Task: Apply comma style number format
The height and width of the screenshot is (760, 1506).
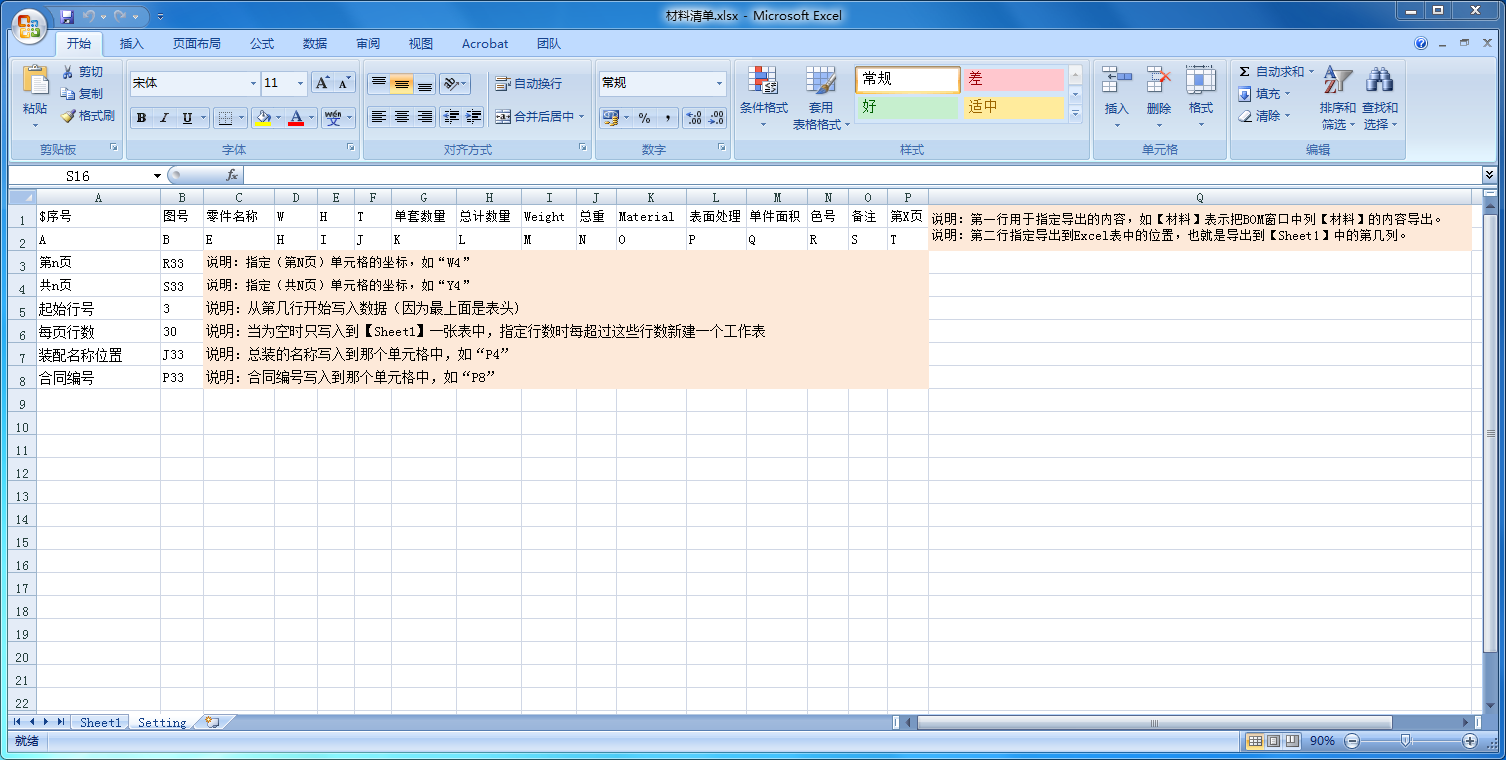Action: 667,118
